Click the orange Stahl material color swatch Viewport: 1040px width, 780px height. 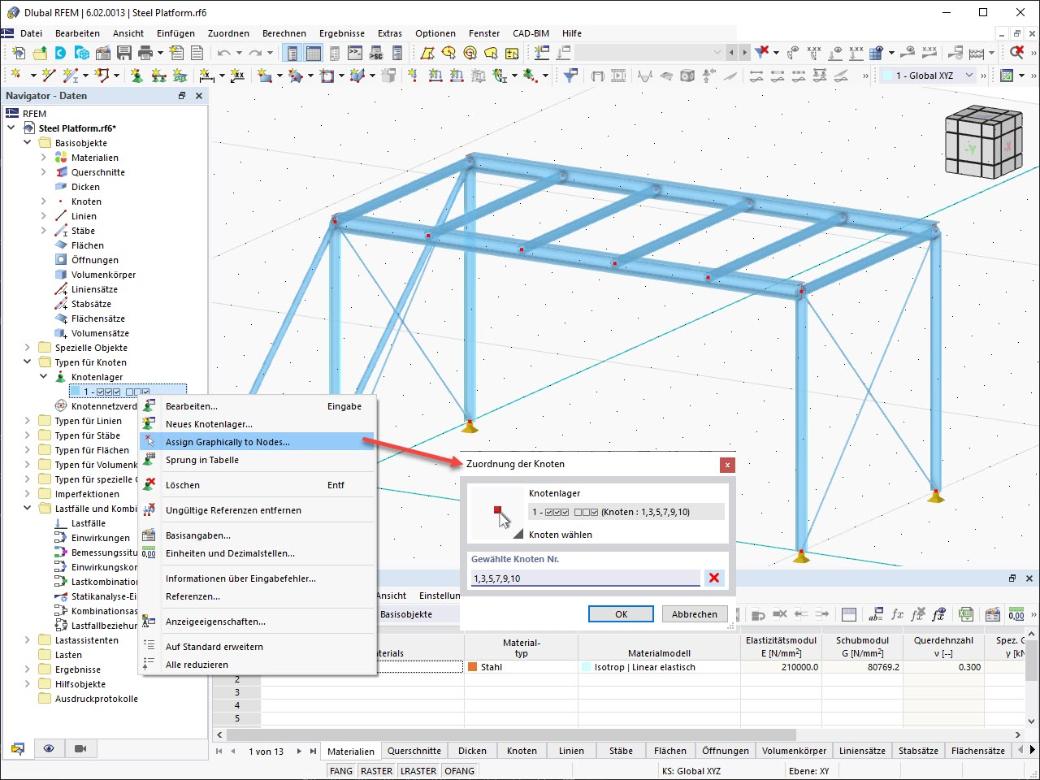472,667
